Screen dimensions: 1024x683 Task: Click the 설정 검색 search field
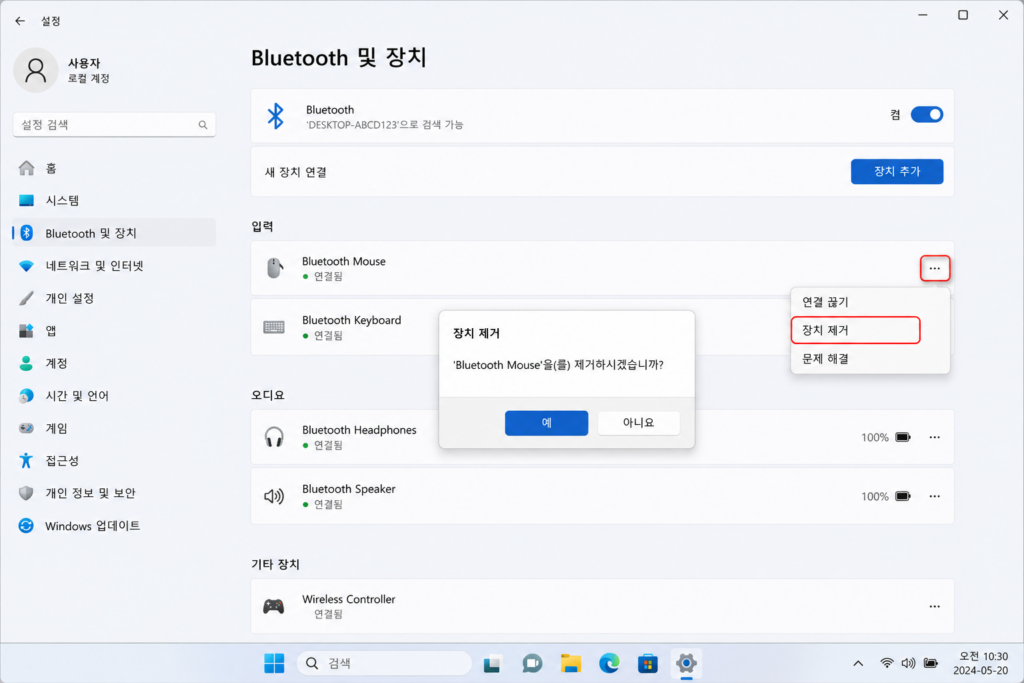pos(114,124)
